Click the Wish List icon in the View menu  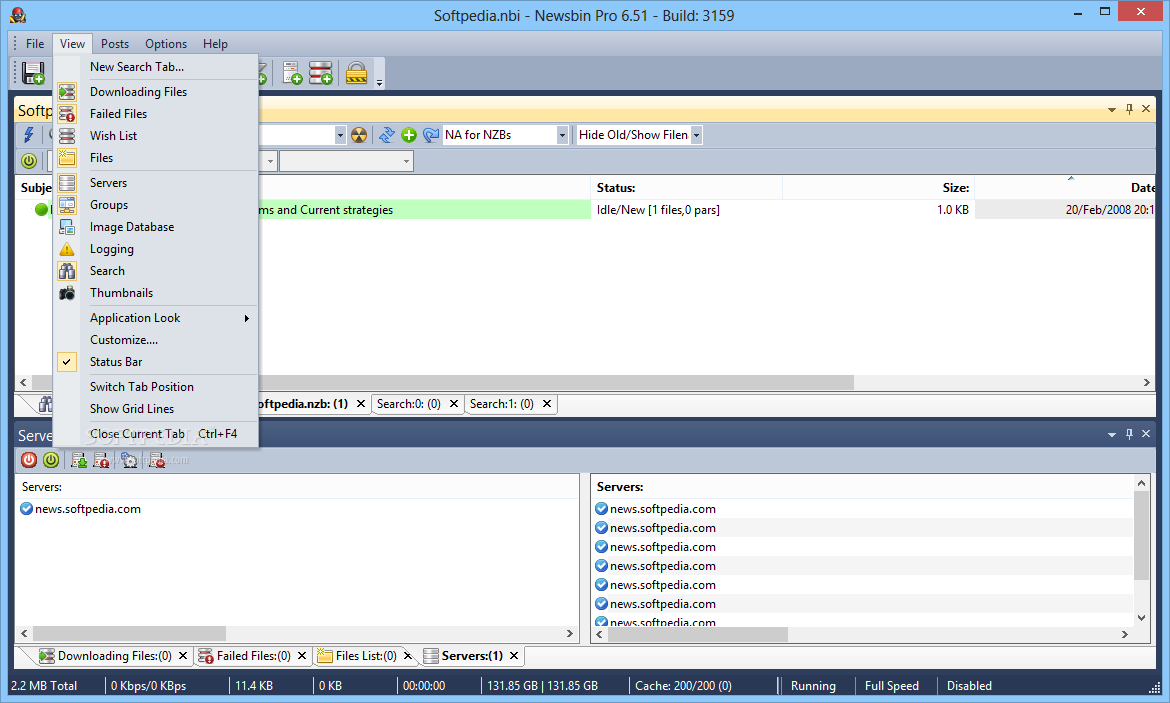click(x=67, y=136)
